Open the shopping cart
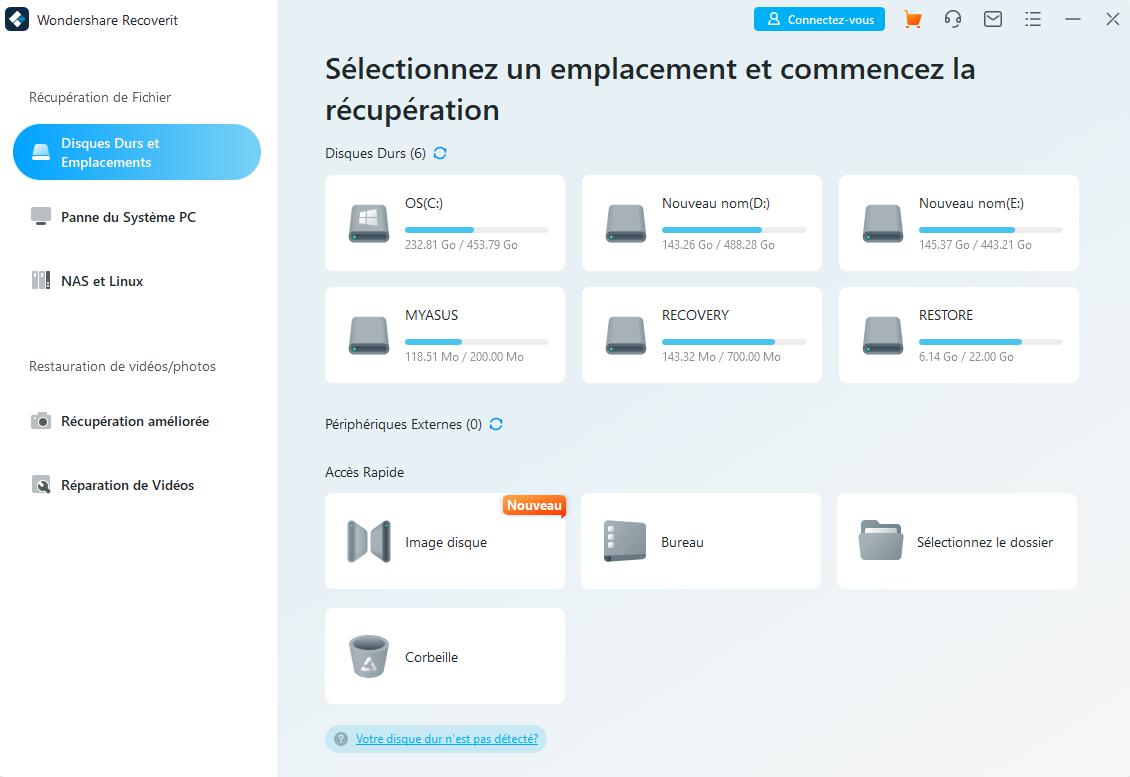Viewport: 1130px width, 777px height. pyautogui.click(x=911, y=18)
